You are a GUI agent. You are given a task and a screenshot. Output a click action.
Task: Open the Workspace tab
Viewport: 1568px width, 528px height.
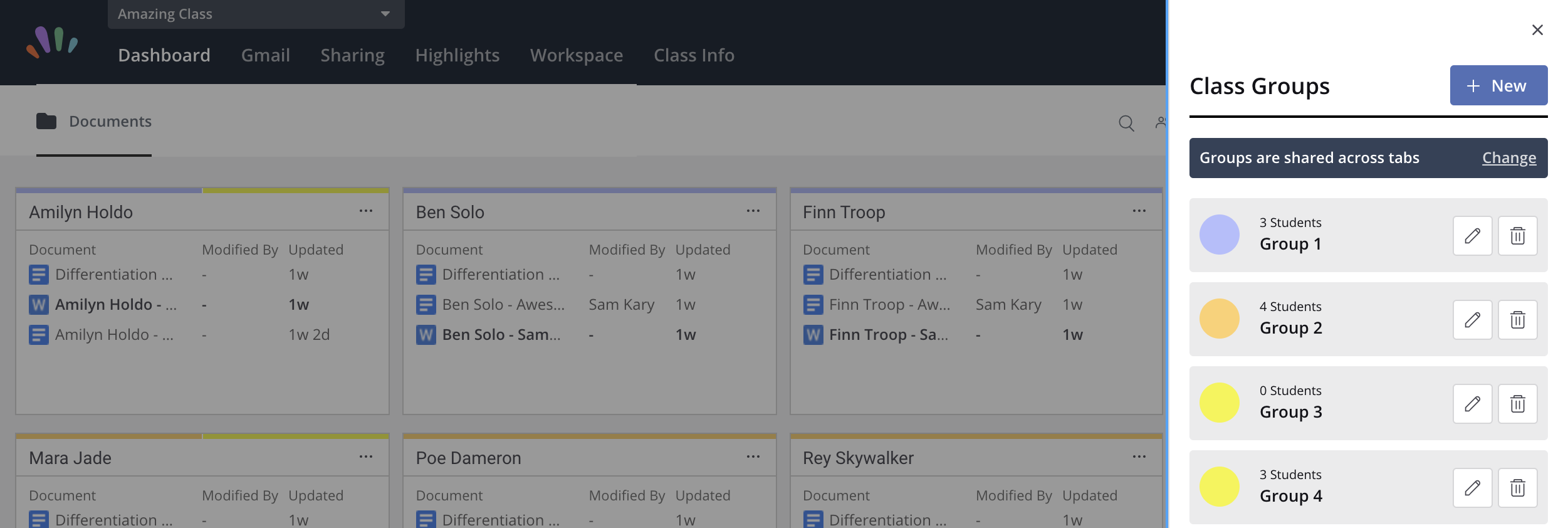[577, 55]
